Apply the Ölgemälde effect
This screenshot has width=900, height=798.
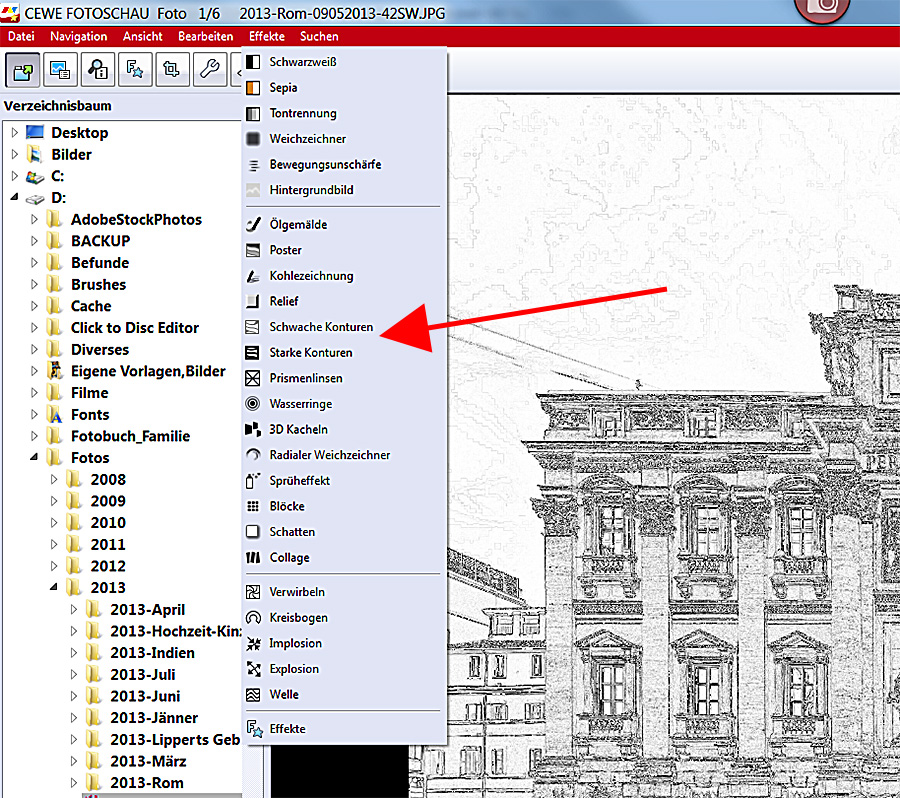[297, 225]
